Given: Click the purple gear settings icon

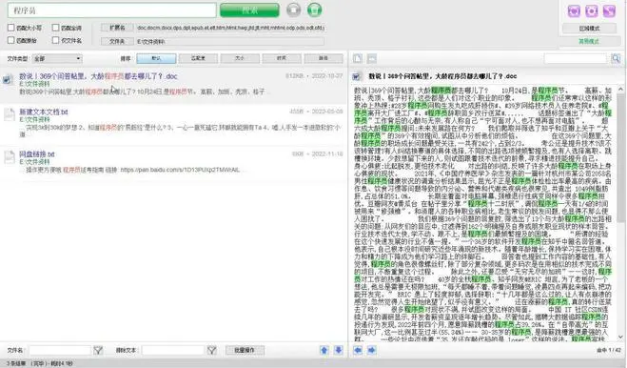Looking at the screenshot, I should click(x=591, y=11).
